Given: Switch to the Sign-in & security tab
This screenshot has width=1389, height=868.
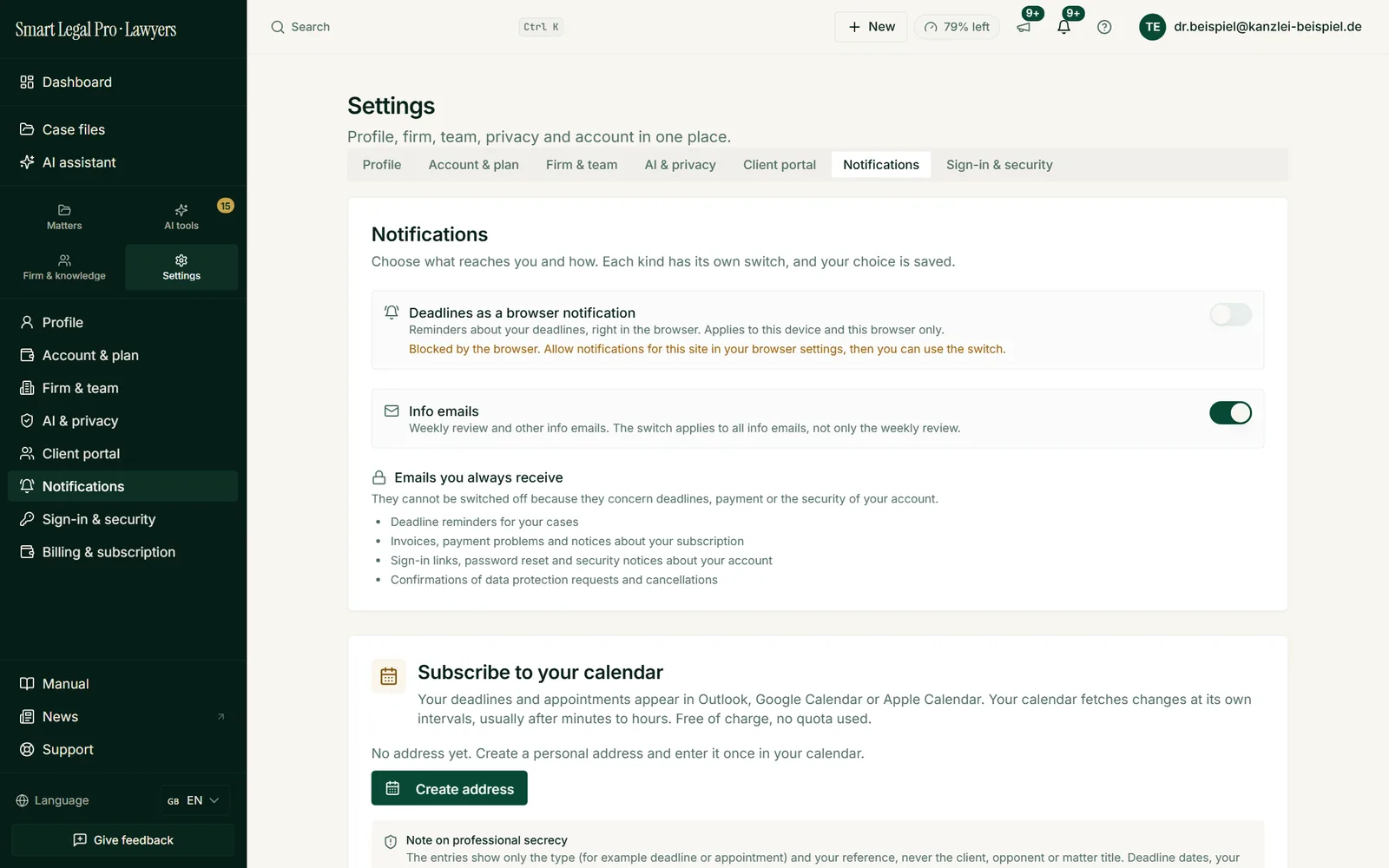Looking at the screenshot, I should pyautogui.click(x=999, y=165).
